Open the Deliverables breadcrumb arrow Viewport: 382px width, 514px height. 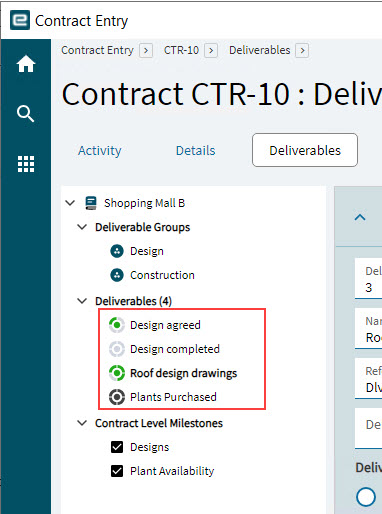coord(302,50)
